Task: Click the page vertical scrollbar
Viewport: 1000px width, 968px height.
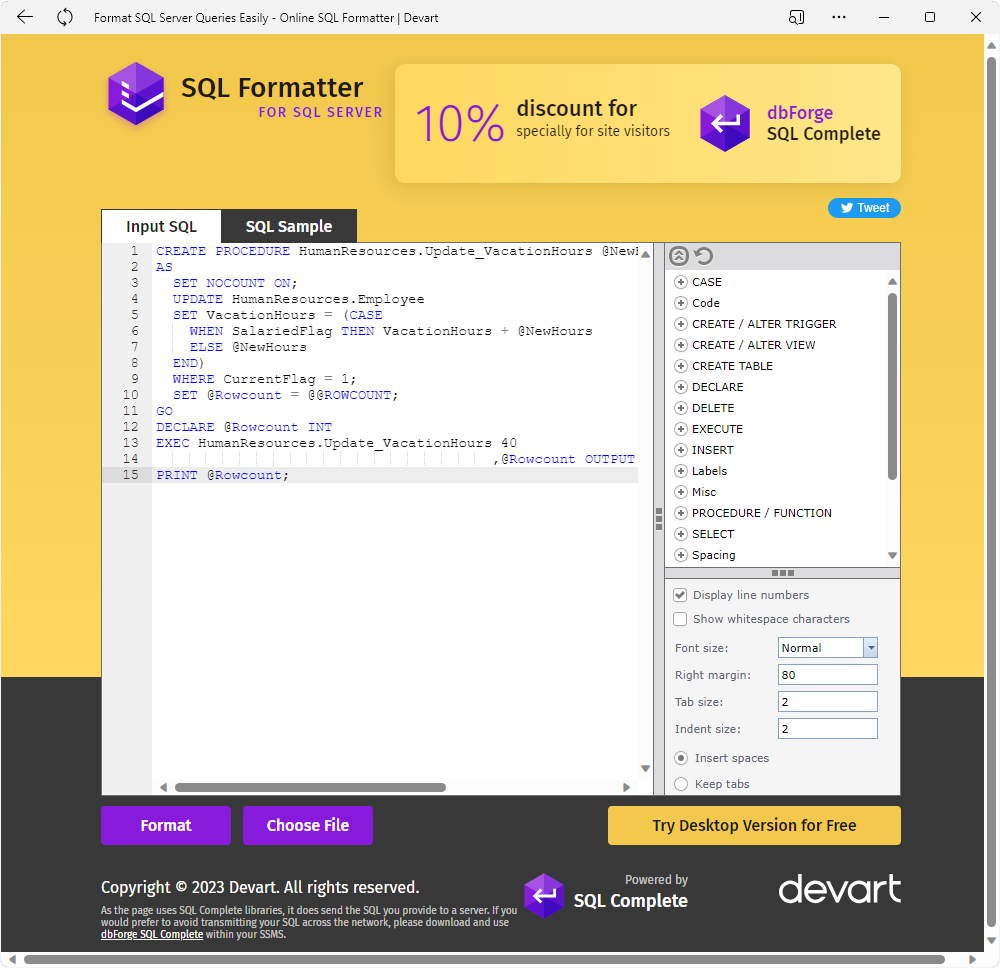Action: click(x=991, y=491)
